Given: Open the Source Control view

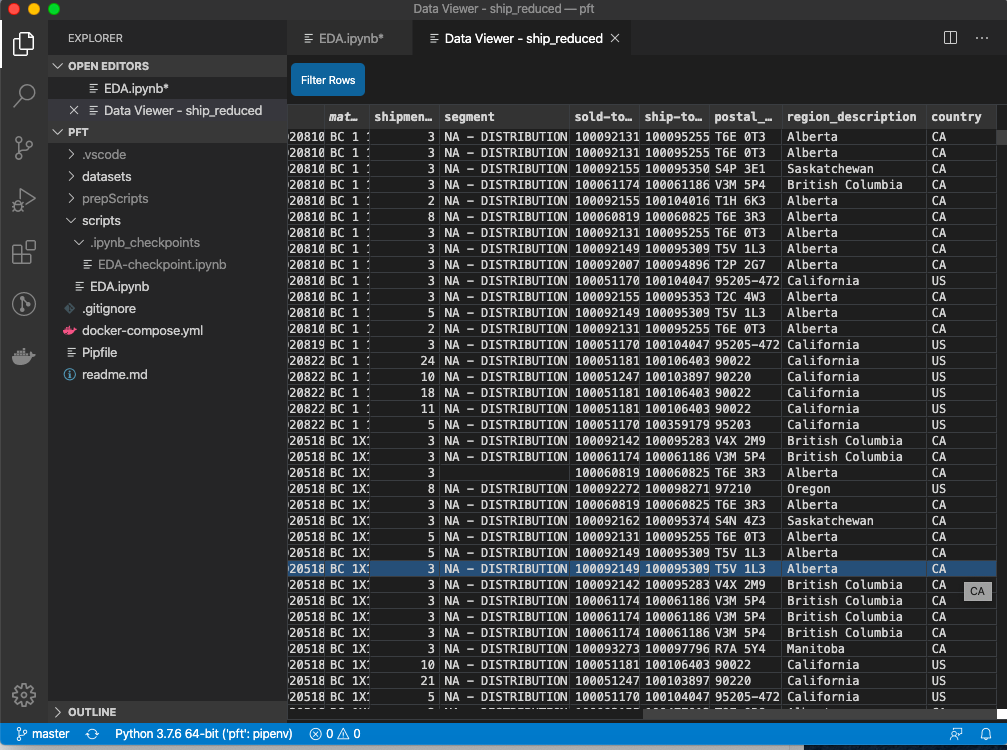Looking at the screenshot, I should click(23, 147).
